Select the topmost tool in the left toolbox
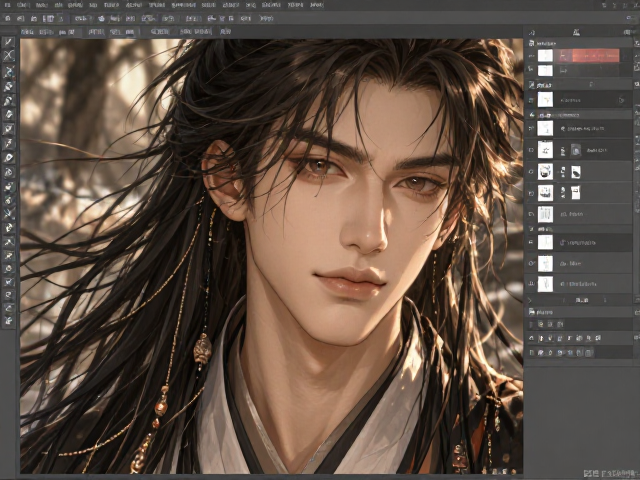Image resolution: width=640 pixels, height=480 pixels. 9,42
